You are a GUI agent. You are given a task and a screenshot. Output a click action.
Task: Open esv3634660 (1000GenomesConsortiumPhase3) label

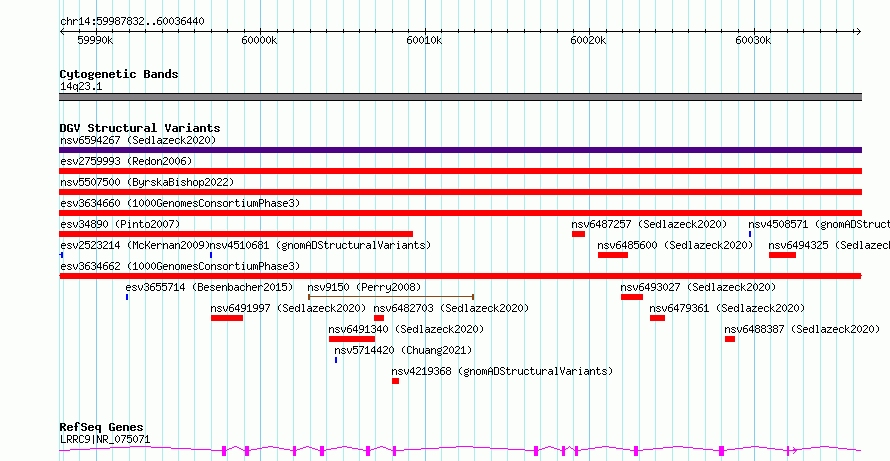pyautogui.click(x=180, y=203)
